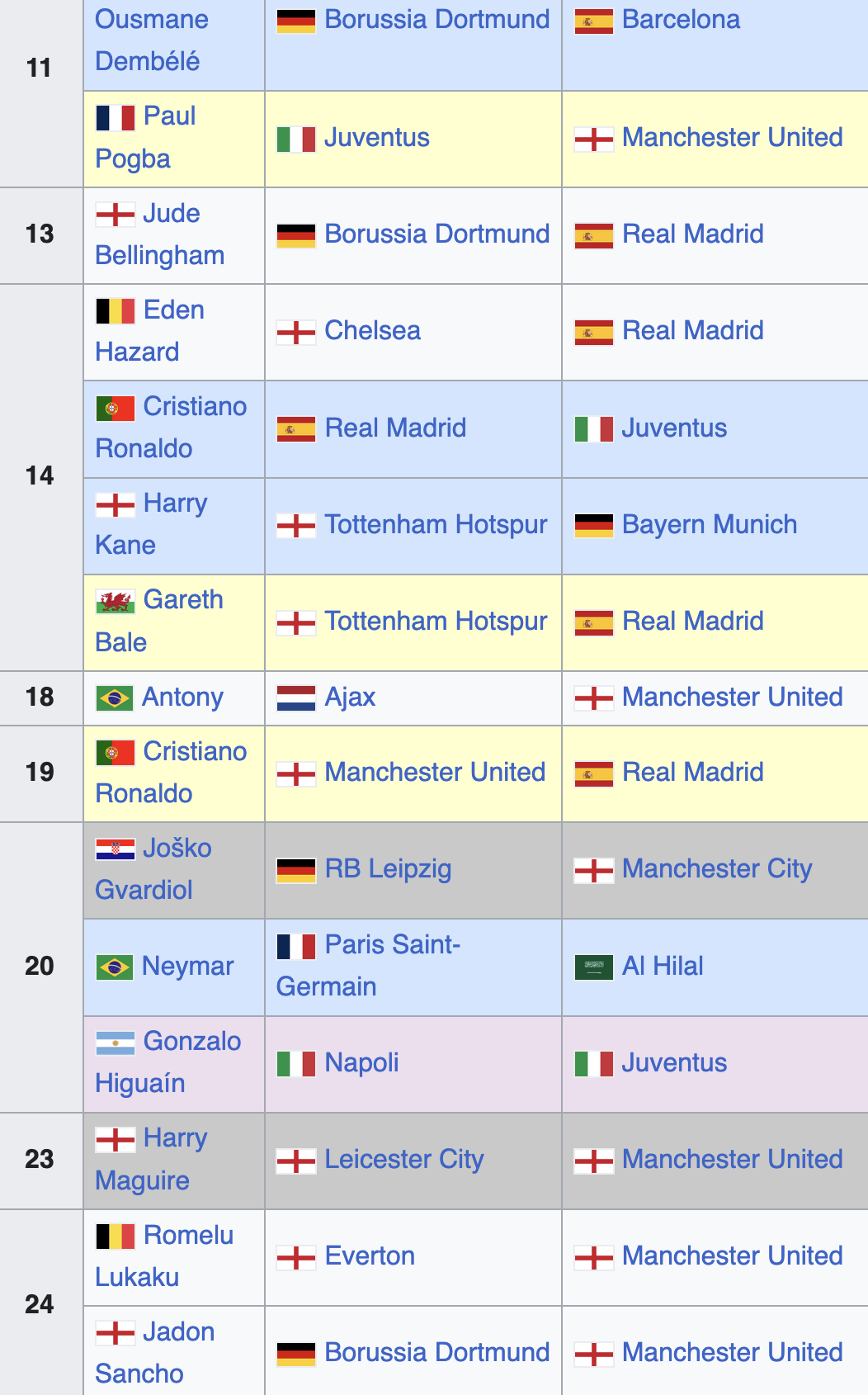This screenshot has height=1395, width=868.
Task: Open the Barcelona club link
Action: pos(682,19)
